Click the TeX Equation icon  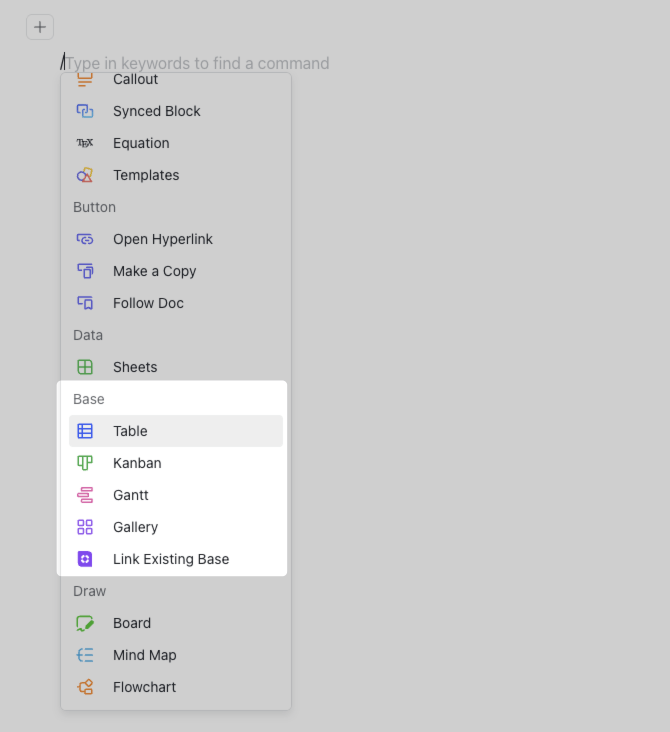(x=85, y=143)
